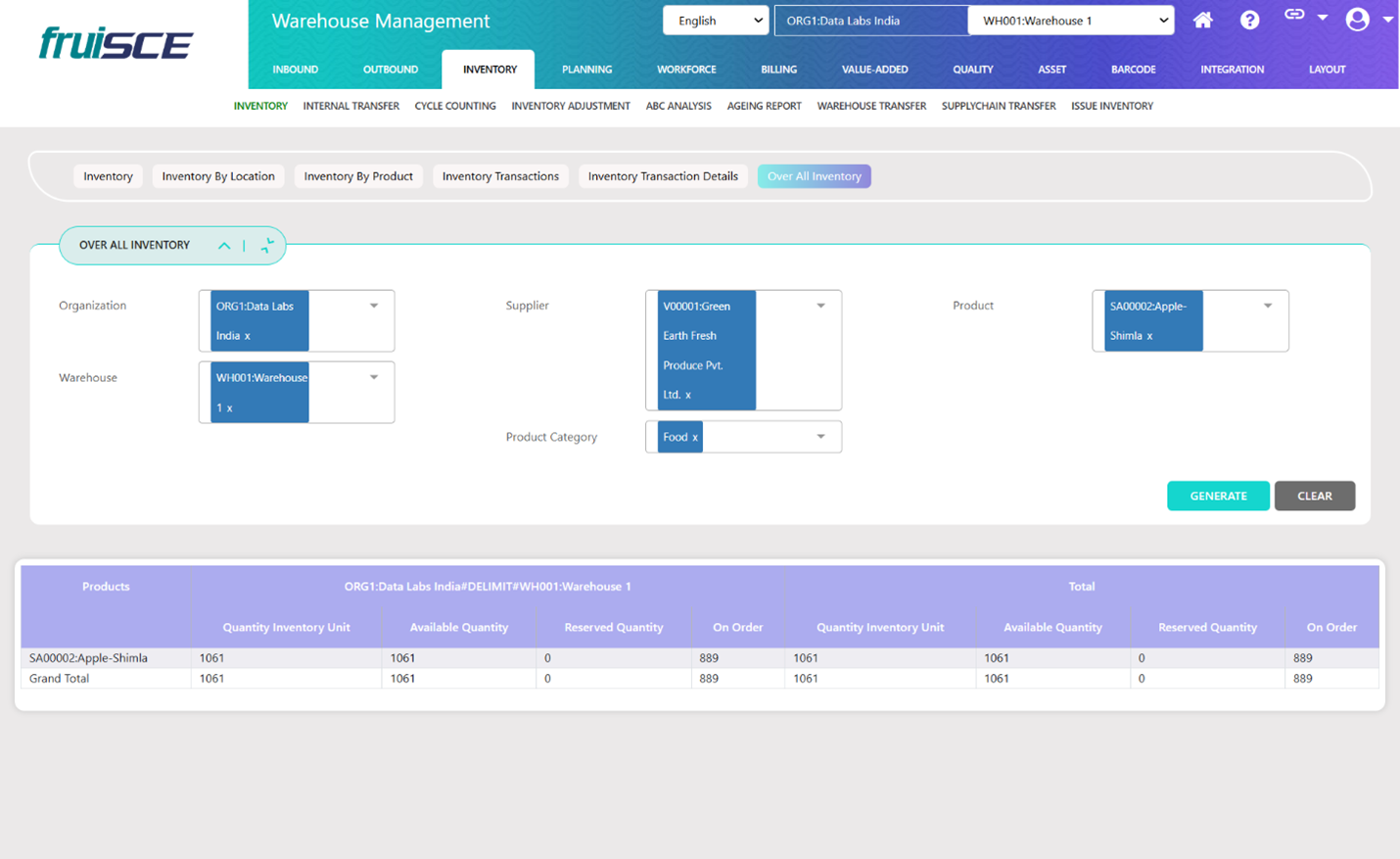Open the WH001:Warehouse 1 header selector
The height and width of the screenshot is (859, 1400).
pyautogui.click(x=1070, y=21)
